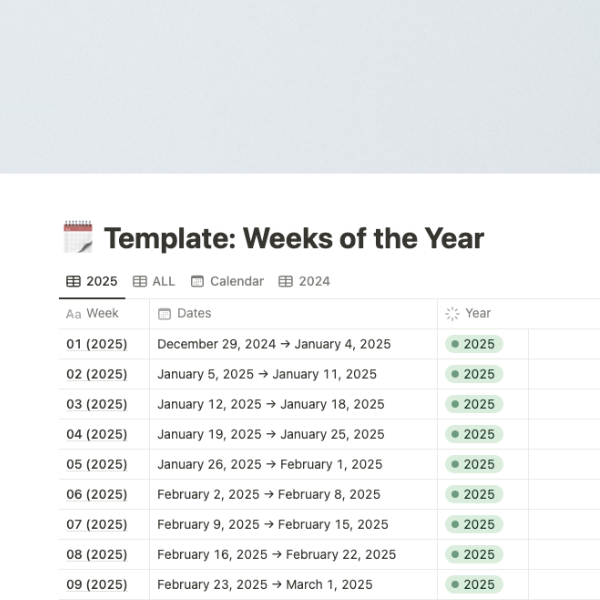Click the green 2025 tag in week 03 row
This screenshot has height=600, width=600.
473,404
